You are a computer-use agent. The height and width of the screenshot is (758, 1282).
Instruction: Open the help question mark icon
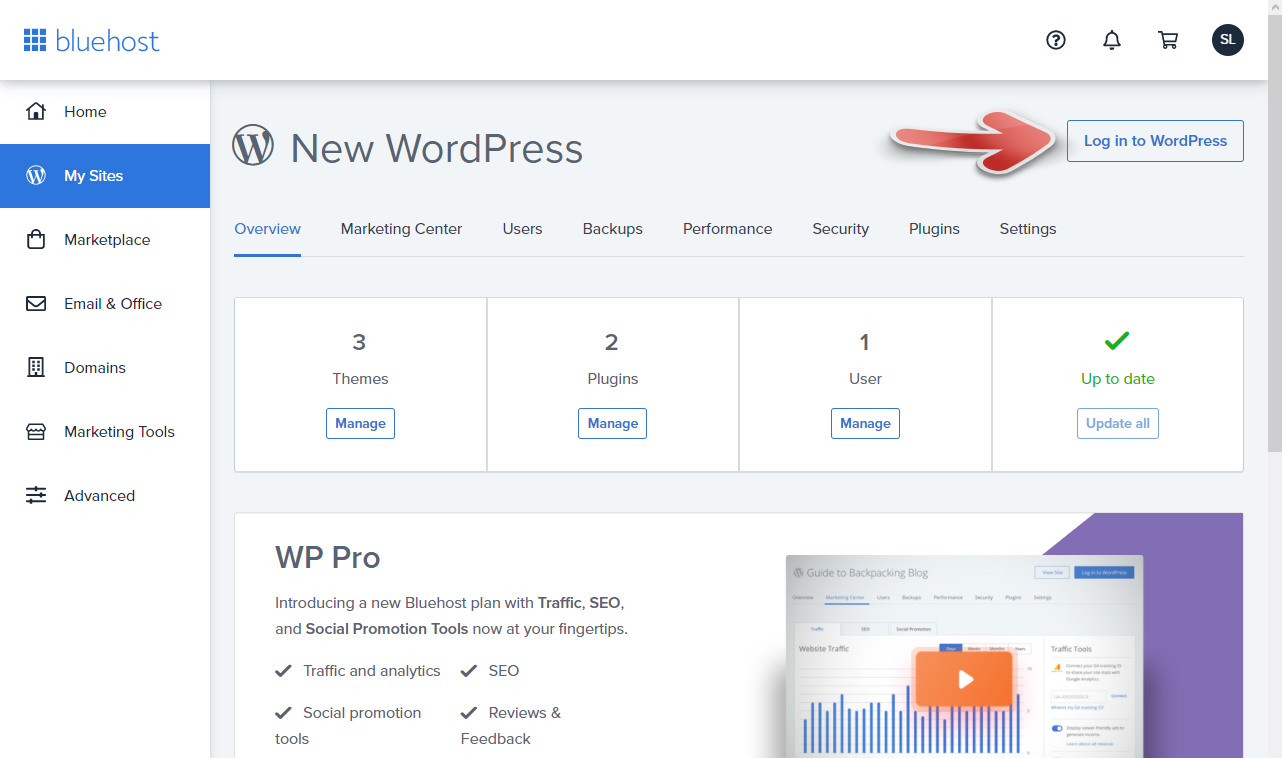pyautogui.click(x=1056, y=40)
